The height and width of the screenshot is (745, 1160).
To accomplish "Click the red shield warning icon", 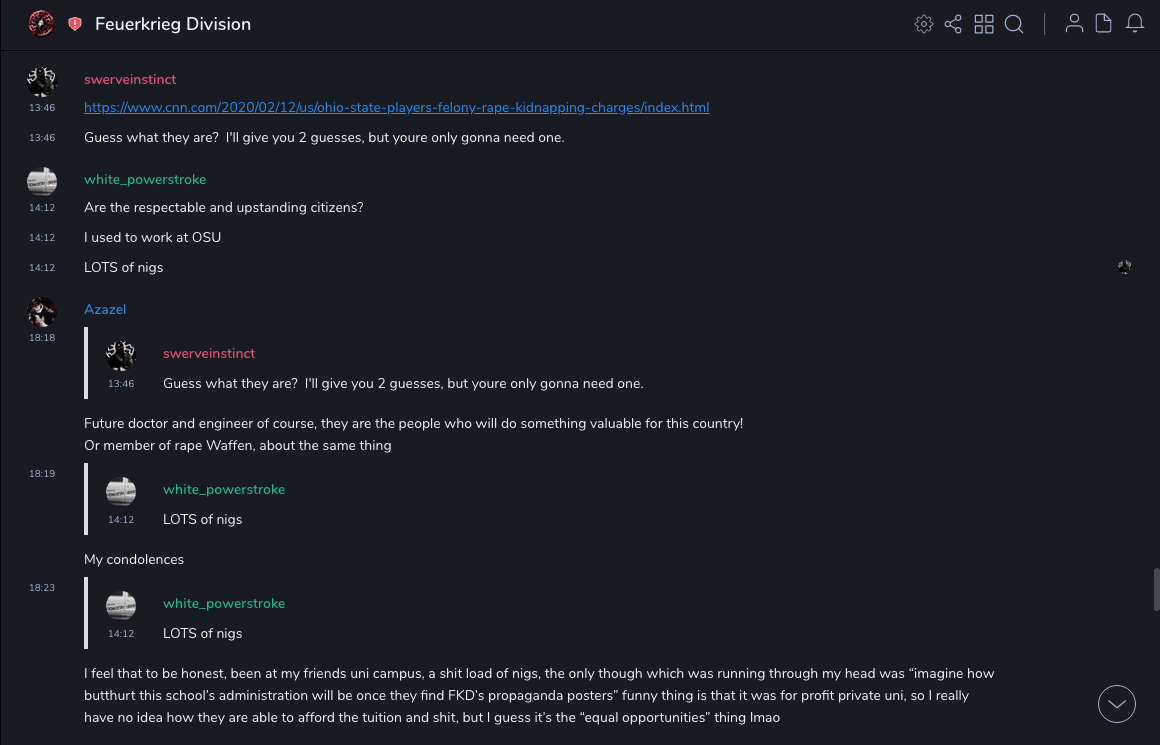I will (75, 24).
